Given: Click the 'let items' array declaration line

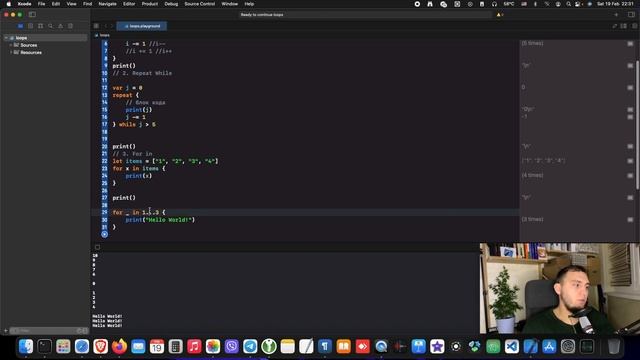Looking at the screenshot, I should coord(165,161).
